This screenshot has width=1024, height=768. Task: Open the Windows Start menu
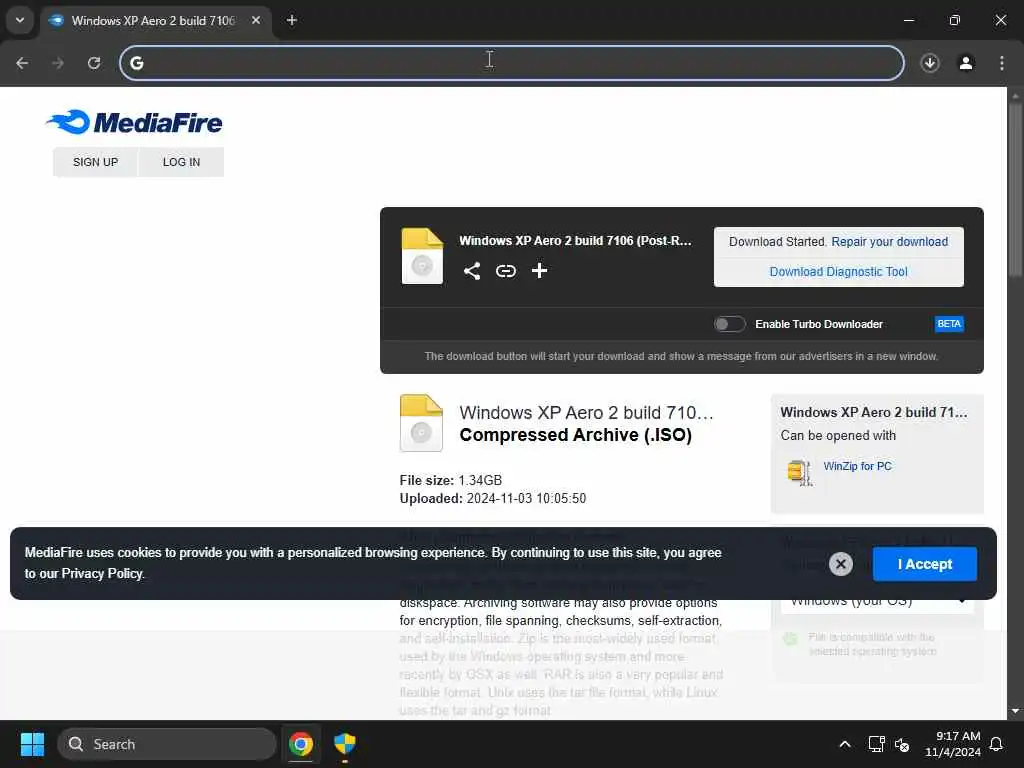pyautogui.click(x=32, y=744)
